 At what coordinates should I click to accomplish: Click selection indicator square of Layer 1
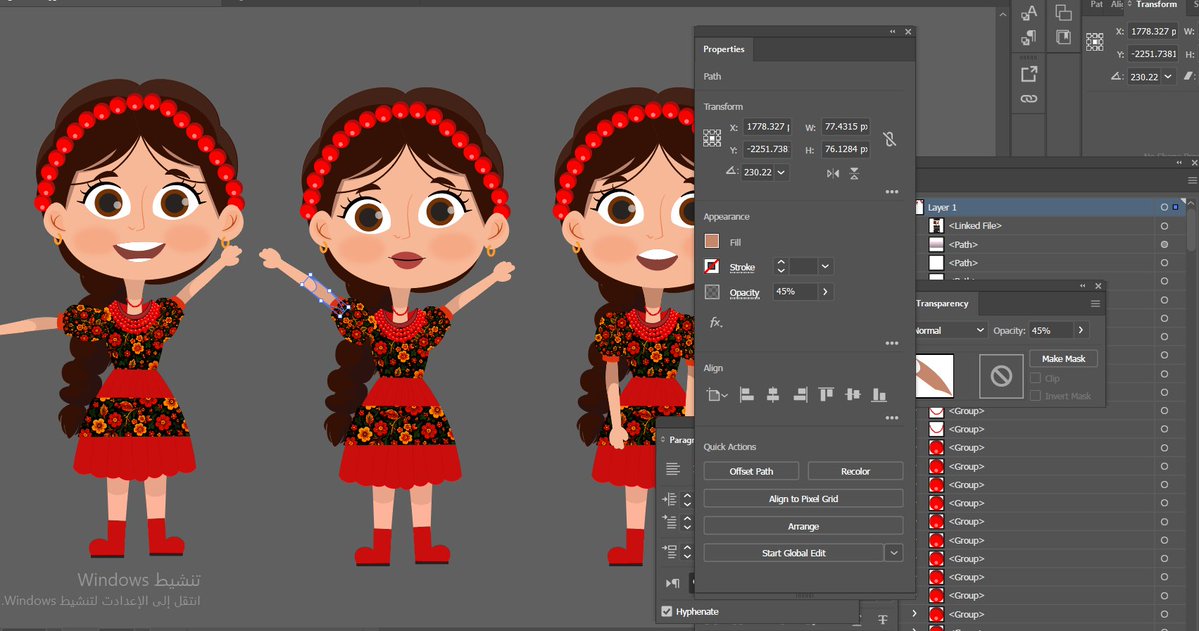click(1175, 207)
